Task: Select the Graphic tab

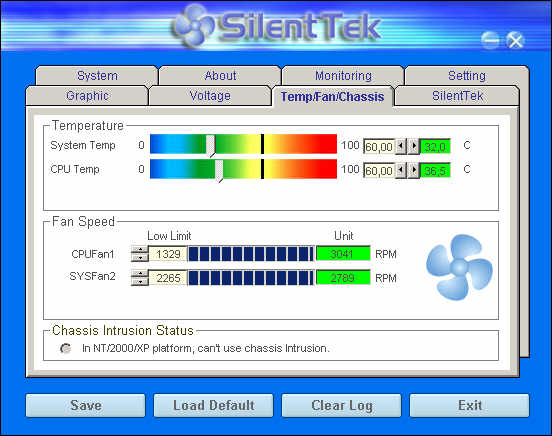Action: point(87,95)
